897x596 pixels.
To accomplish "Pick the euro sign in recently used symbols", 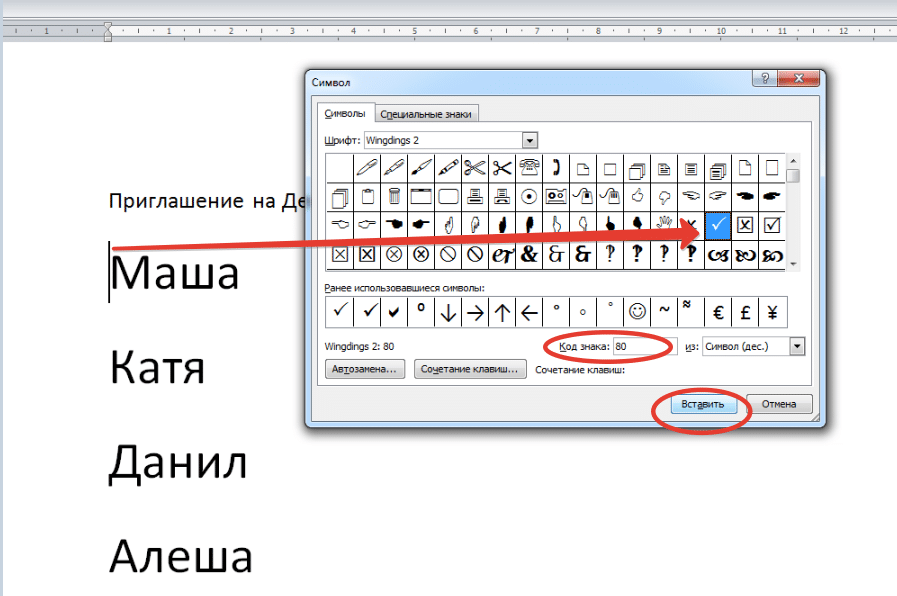I will point(718,312).
